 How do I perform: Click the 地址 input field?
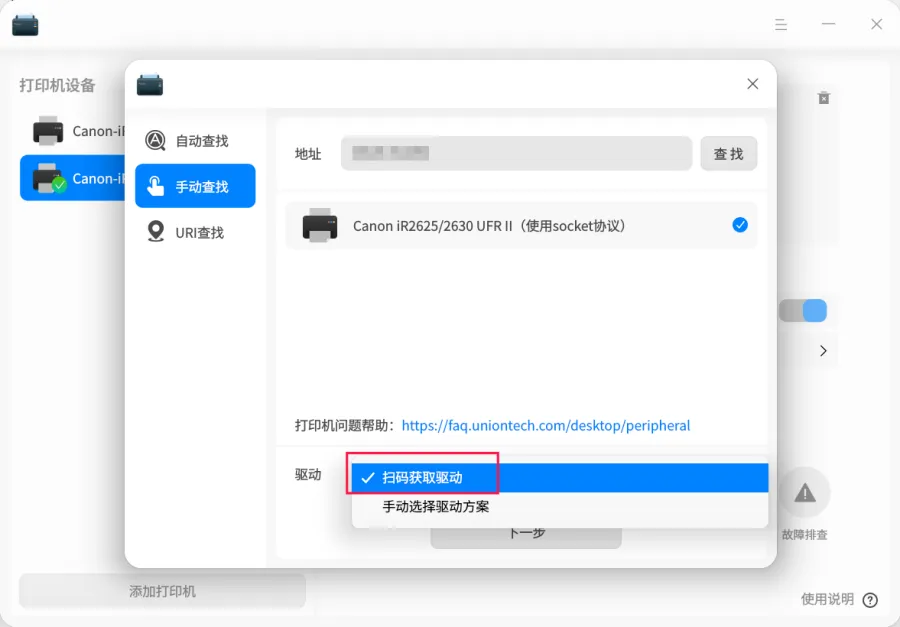(x=516, y=153)
